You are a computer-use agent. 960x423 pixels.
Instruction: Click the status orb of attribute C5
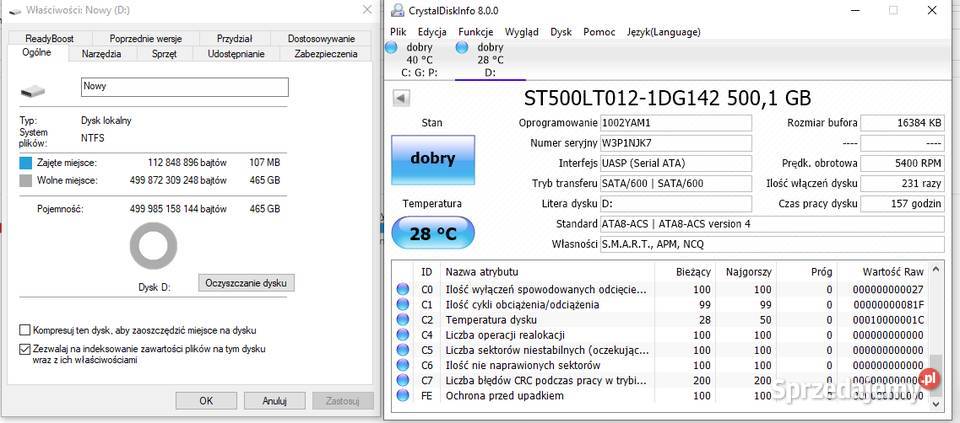pyautogui.click(x=402, y=350)
